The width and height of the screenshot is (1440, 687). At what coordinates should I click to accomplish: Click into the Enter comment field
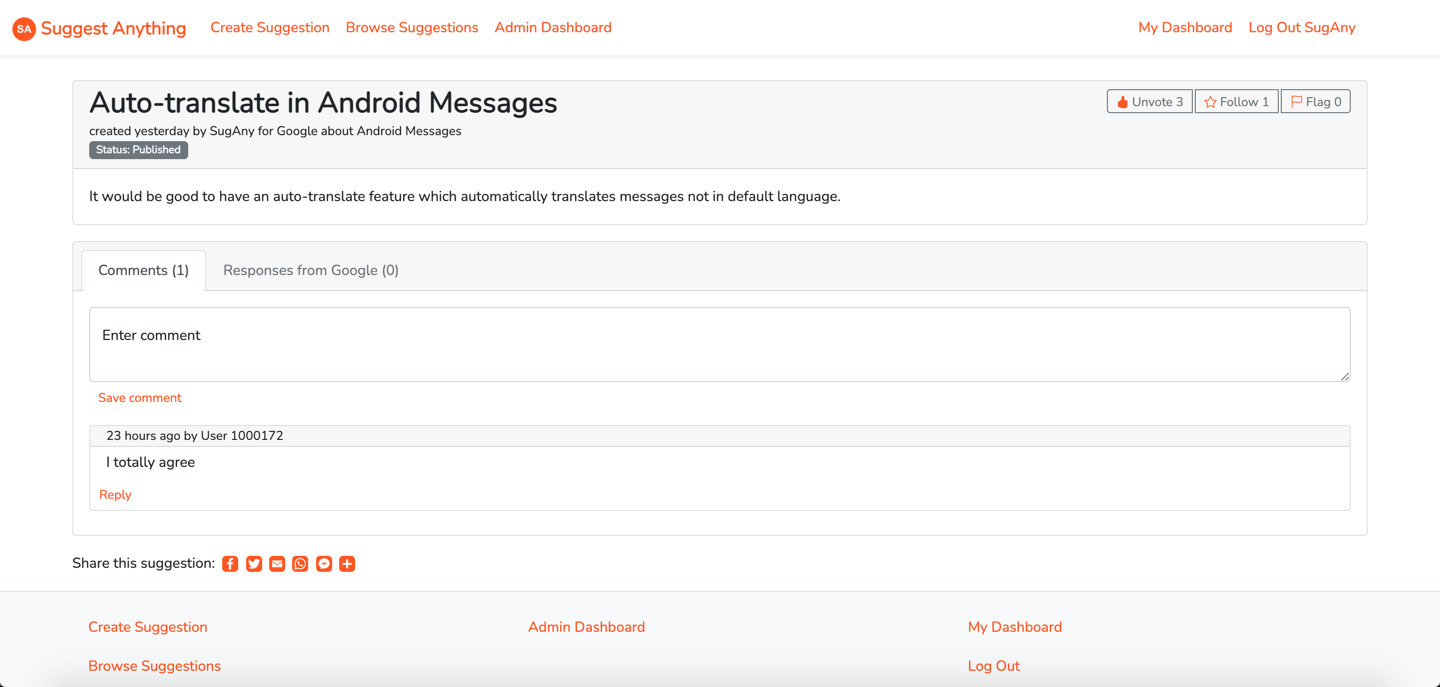[720, 344]
